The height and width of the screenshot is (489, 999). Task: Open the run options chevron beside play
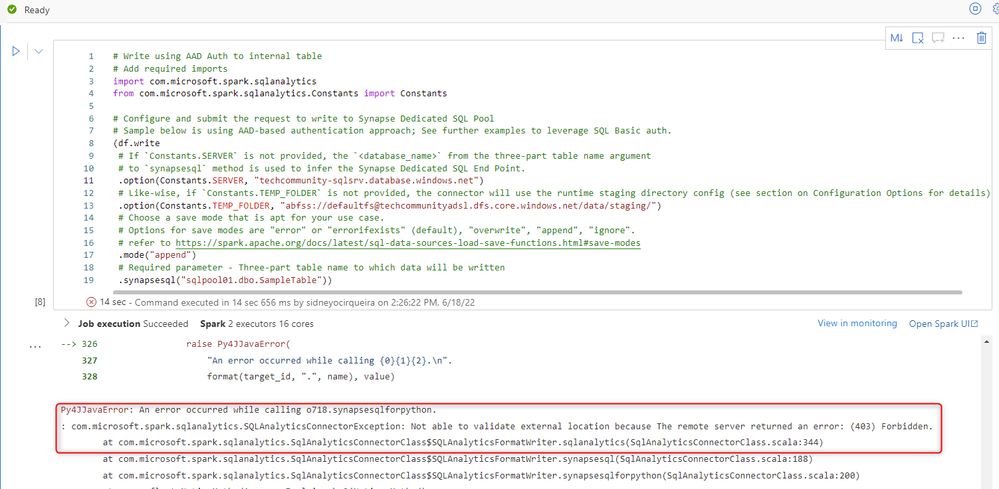[x=38, y=52]
